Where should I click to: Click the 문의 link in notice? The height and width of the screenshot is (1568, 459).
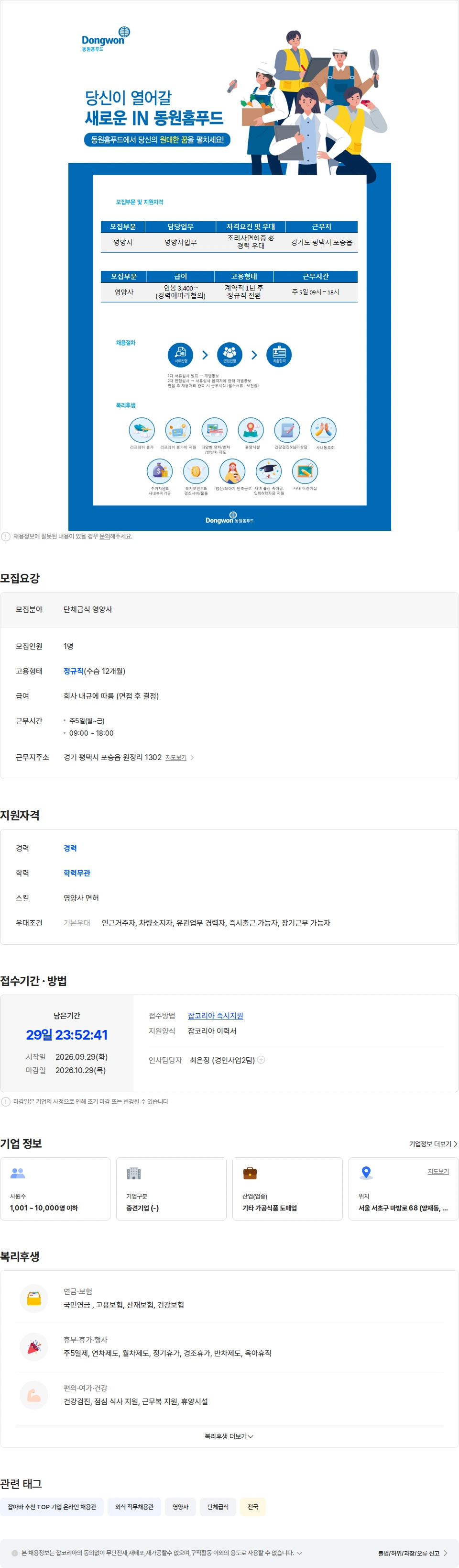pos(105,536)
